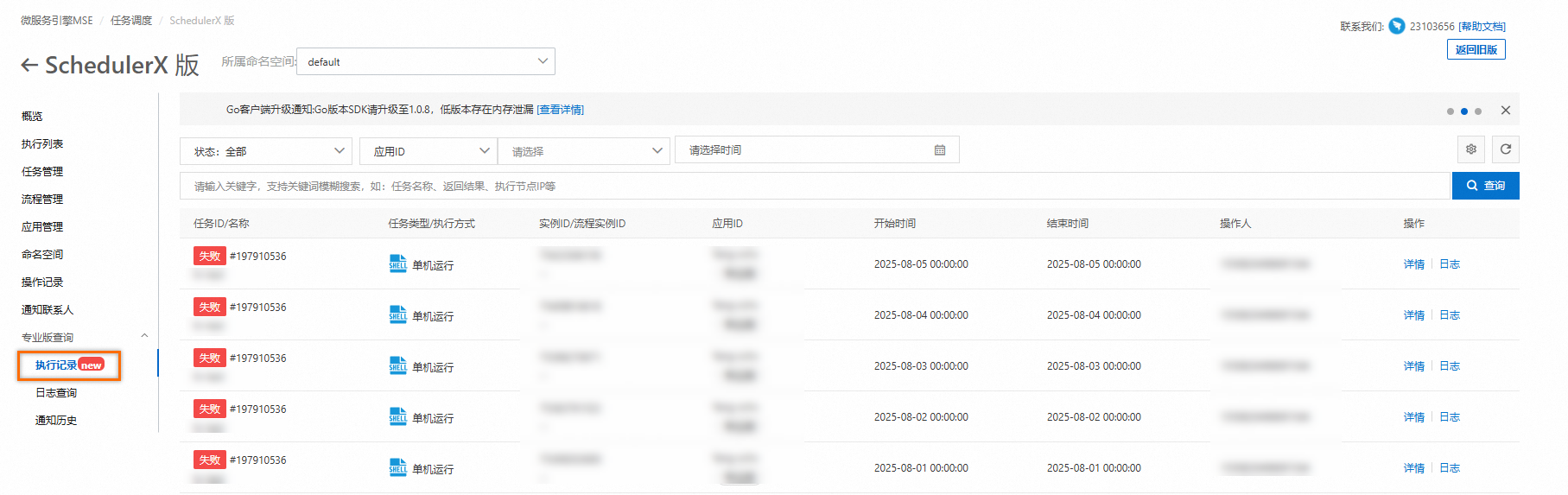Click the refresh icon button
Viewport: 1568px width, 495px height.
1506,149
